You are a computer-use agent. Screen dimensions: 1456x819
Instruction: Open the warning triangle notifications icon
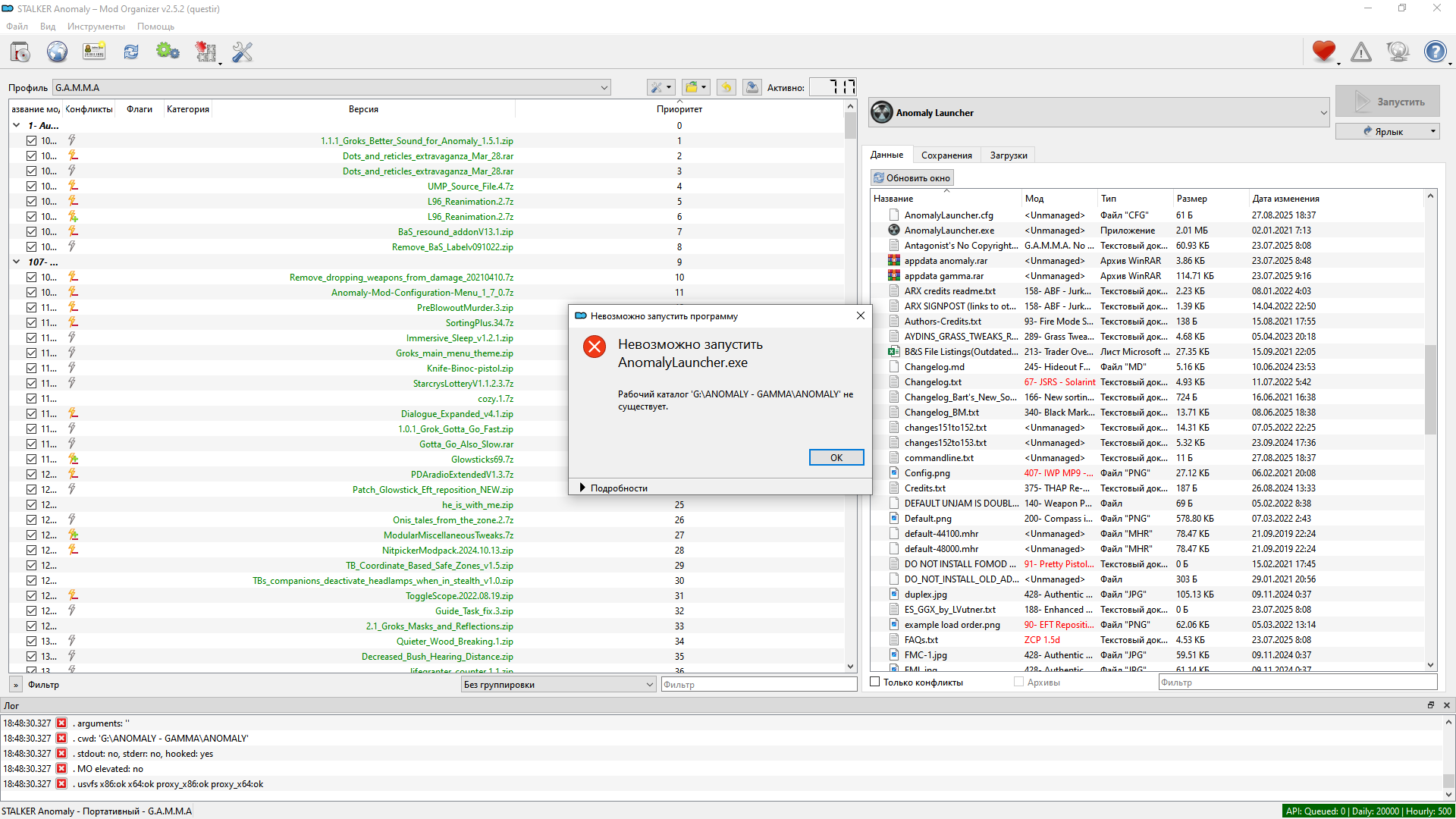click(1361, 52)
